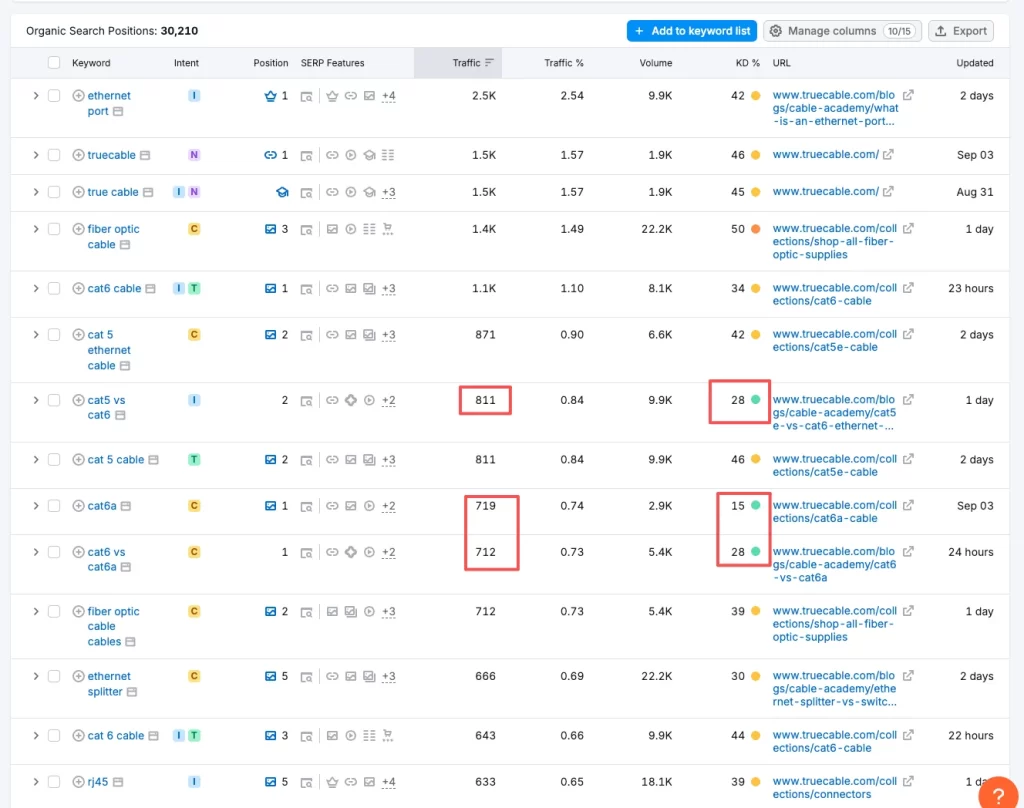Check the 'cat6 vs cat6a' row checkbox
Viewport: 1024px width, 808px height.
pos(54,552)
